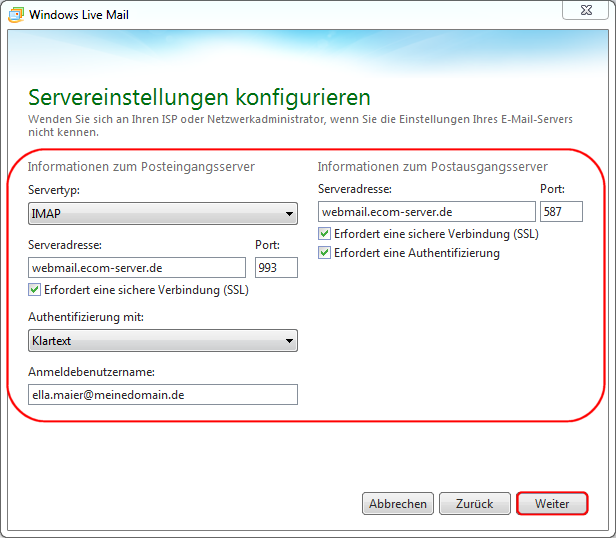Toggle outgoing server SSL checkbox
This screenshot has height=538, width=616.
tap(324, 234)
